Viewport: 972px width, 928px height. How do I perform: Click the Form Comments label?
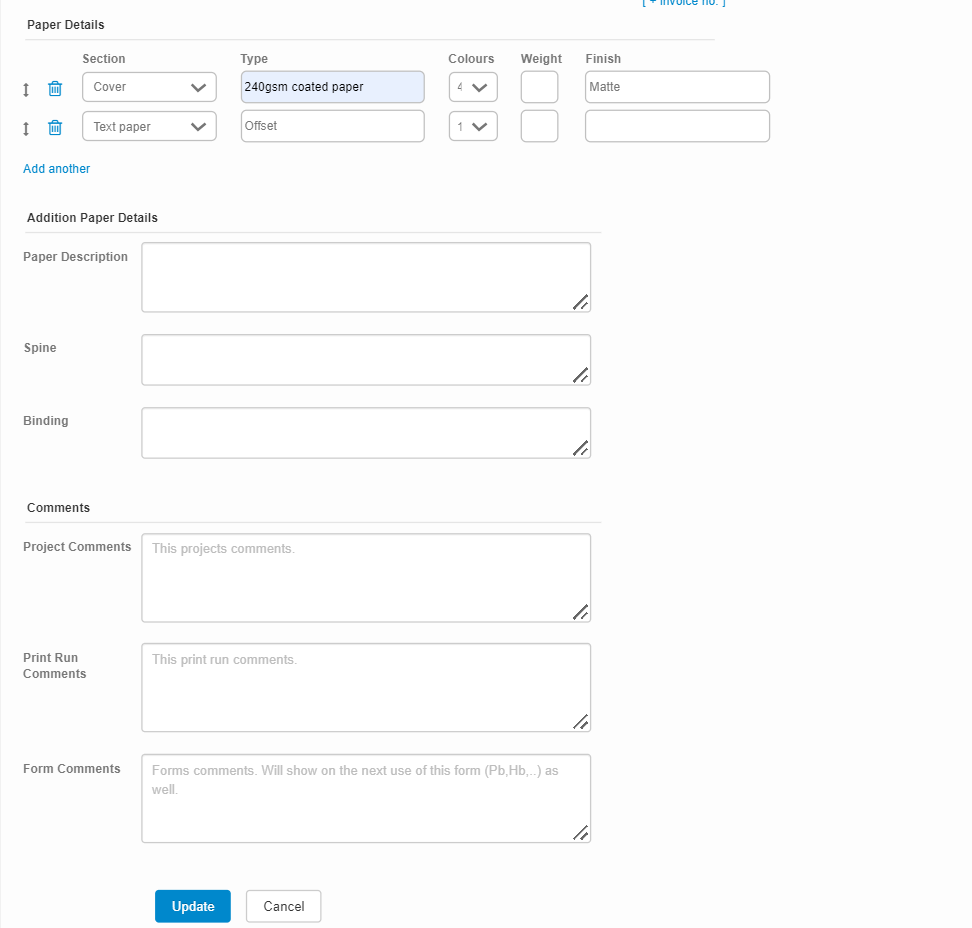coord(72,769)
